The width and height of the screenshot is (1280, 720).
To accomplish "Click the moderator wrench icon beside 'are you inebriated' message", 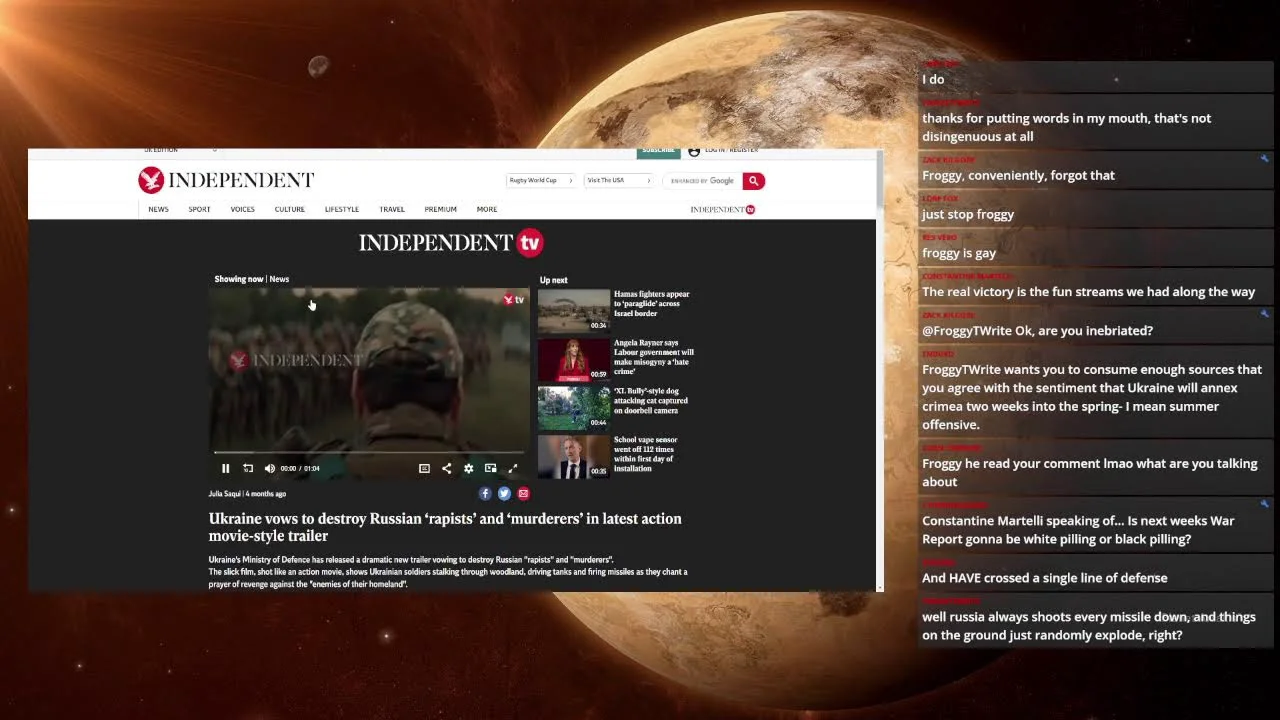I will point(1265,315).
